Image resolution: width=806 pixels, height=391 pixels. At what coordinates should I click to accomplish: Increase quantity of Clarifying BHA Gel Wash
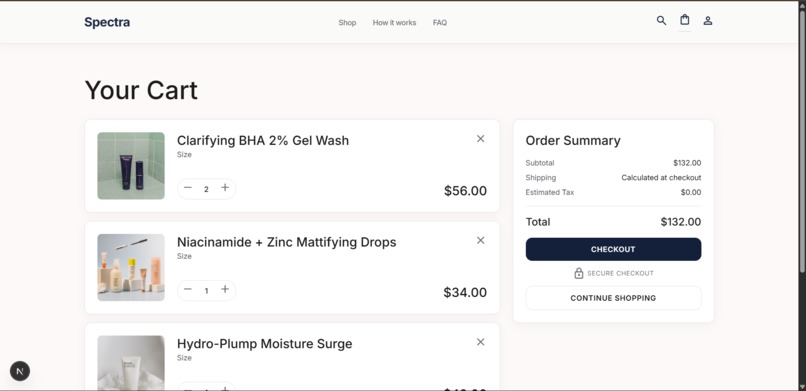[x=225, y=188]
